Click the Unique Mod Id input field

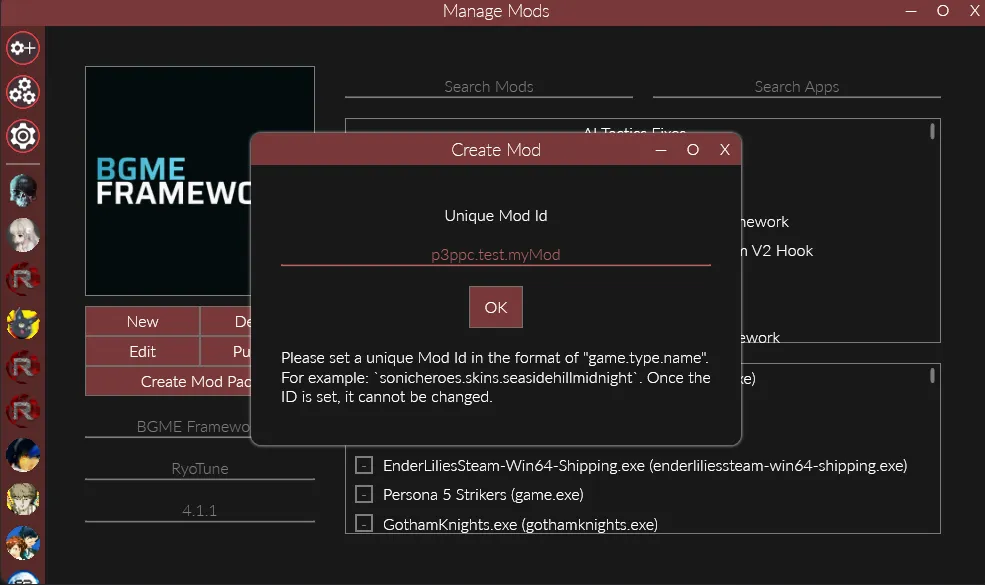coord(496,254)
